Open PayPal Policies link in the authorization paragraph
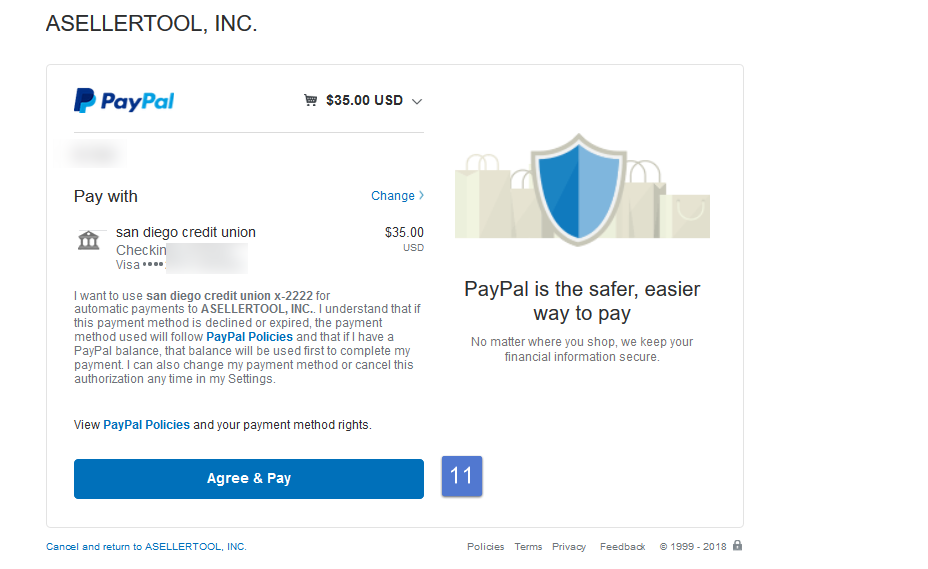Viewport: 928px width, 569px height. click(x=249, y=337)
